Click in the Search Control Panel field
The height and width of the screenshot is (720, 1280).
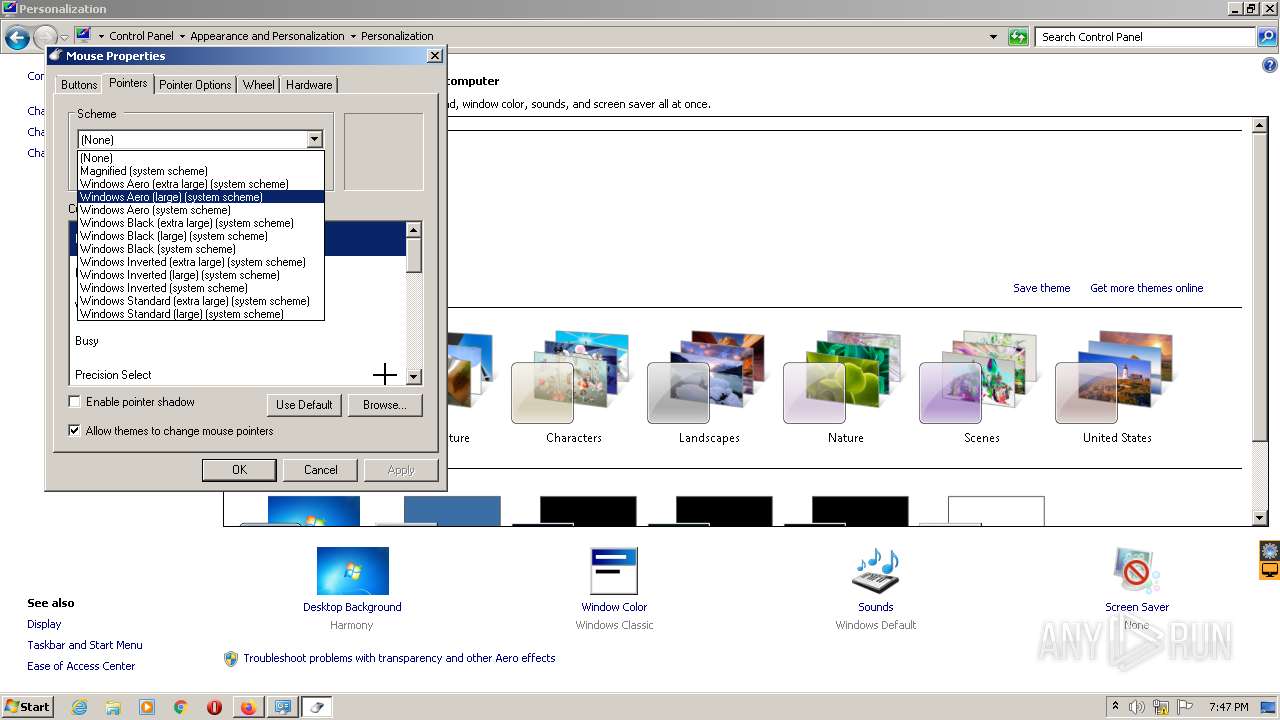click(1145, 37)
